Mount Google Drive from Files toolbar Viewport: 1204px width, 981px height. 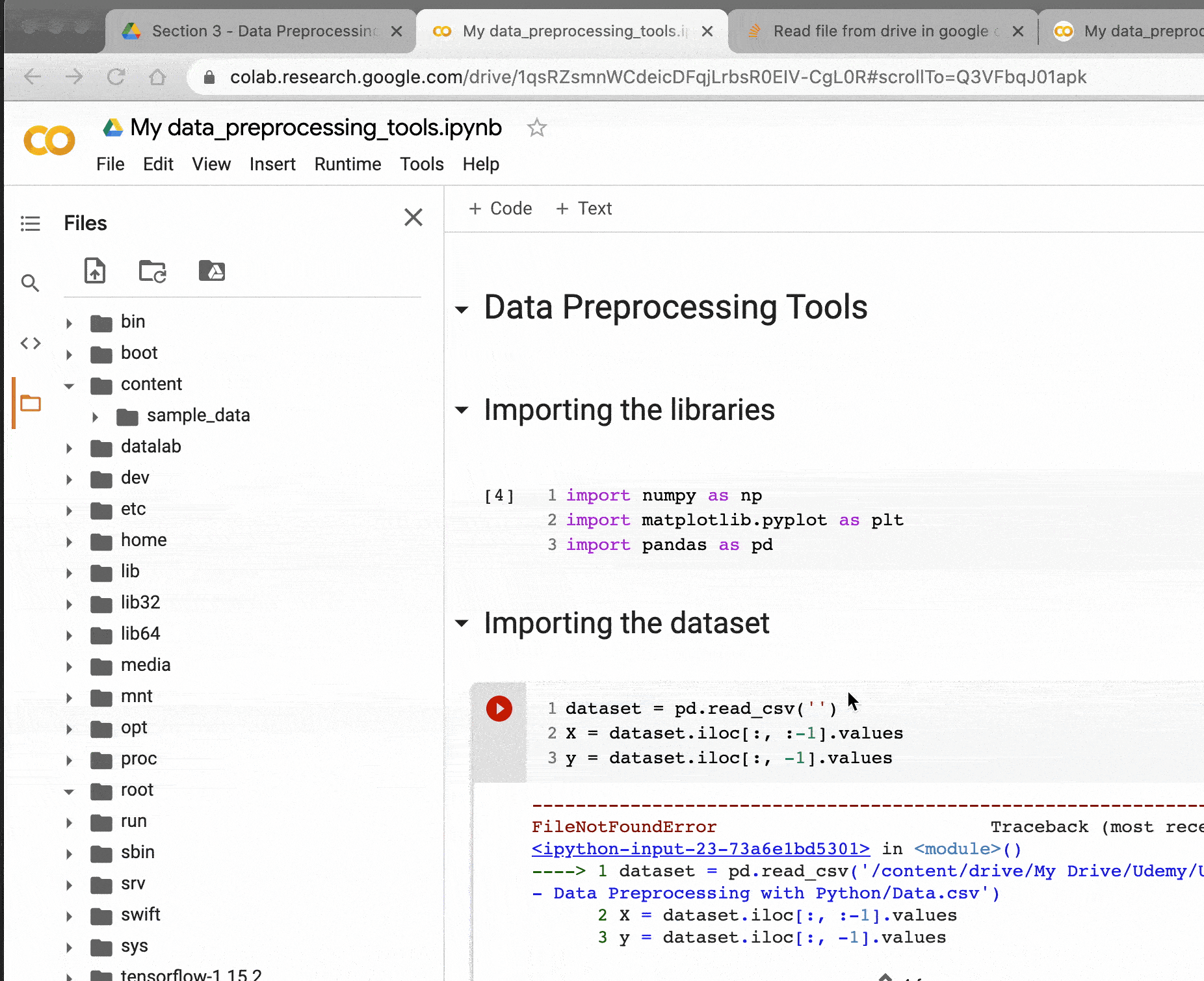(x=212, y=271)
